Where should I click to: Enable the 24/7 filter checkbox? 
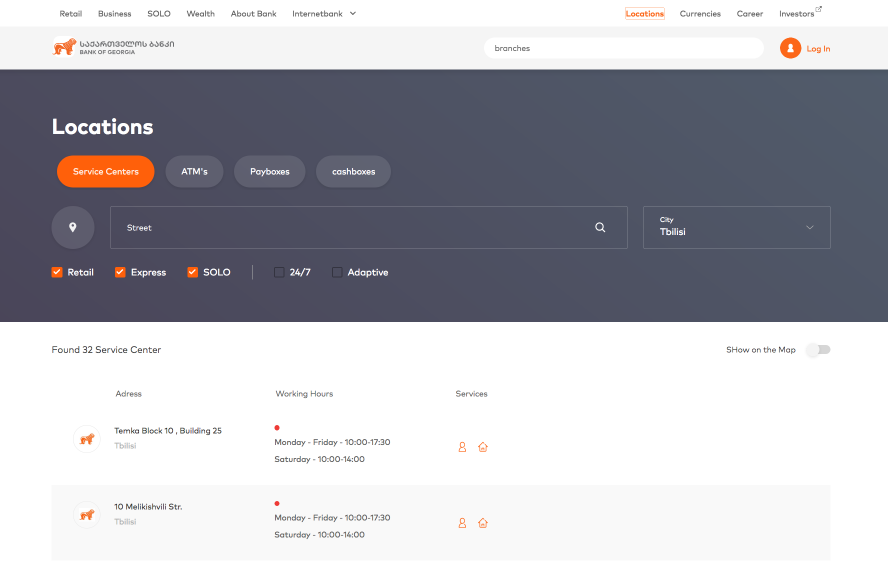[x=279, y=272]
